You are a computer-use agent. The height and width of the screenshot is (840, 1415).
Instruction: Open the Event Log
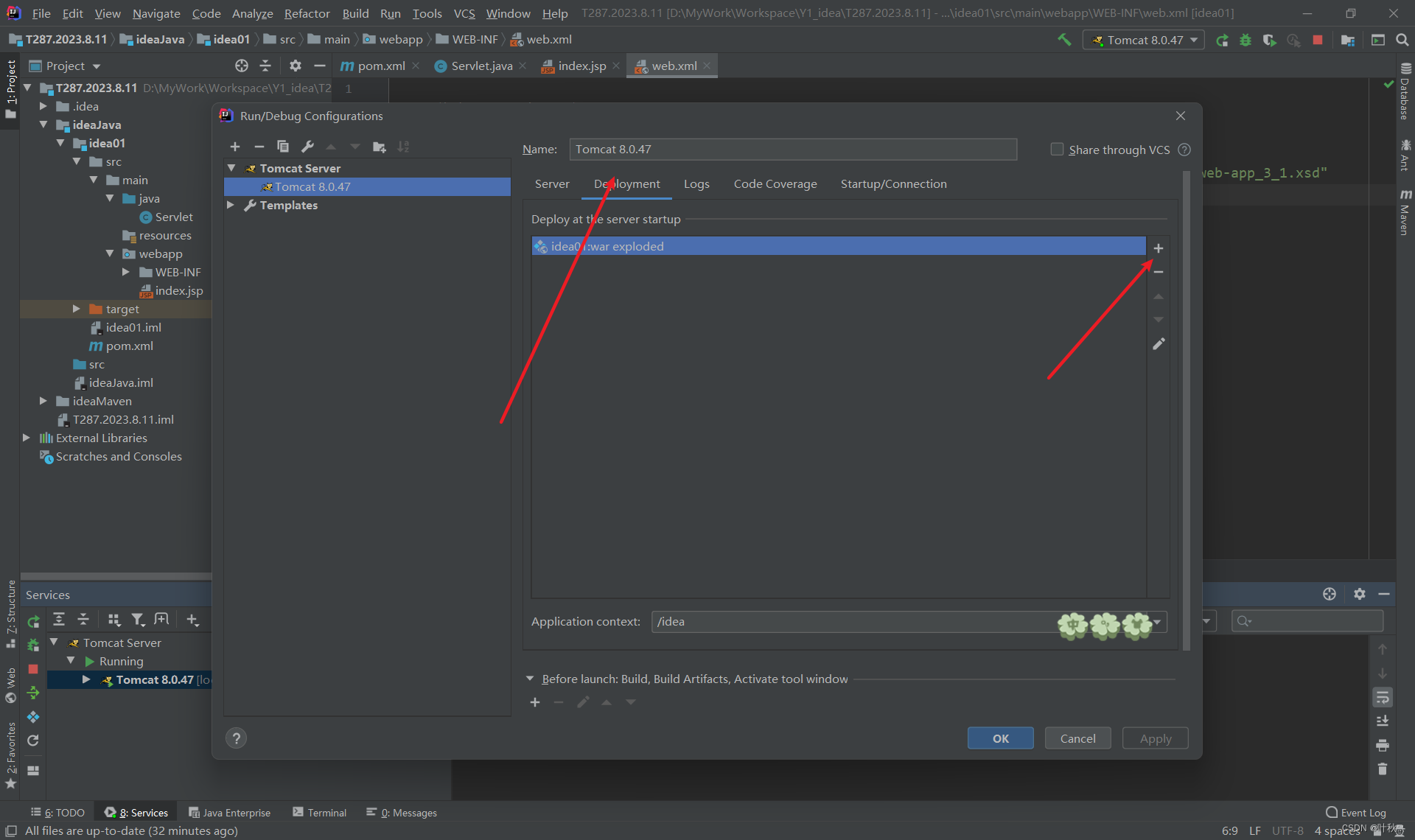coord(1356,812)
